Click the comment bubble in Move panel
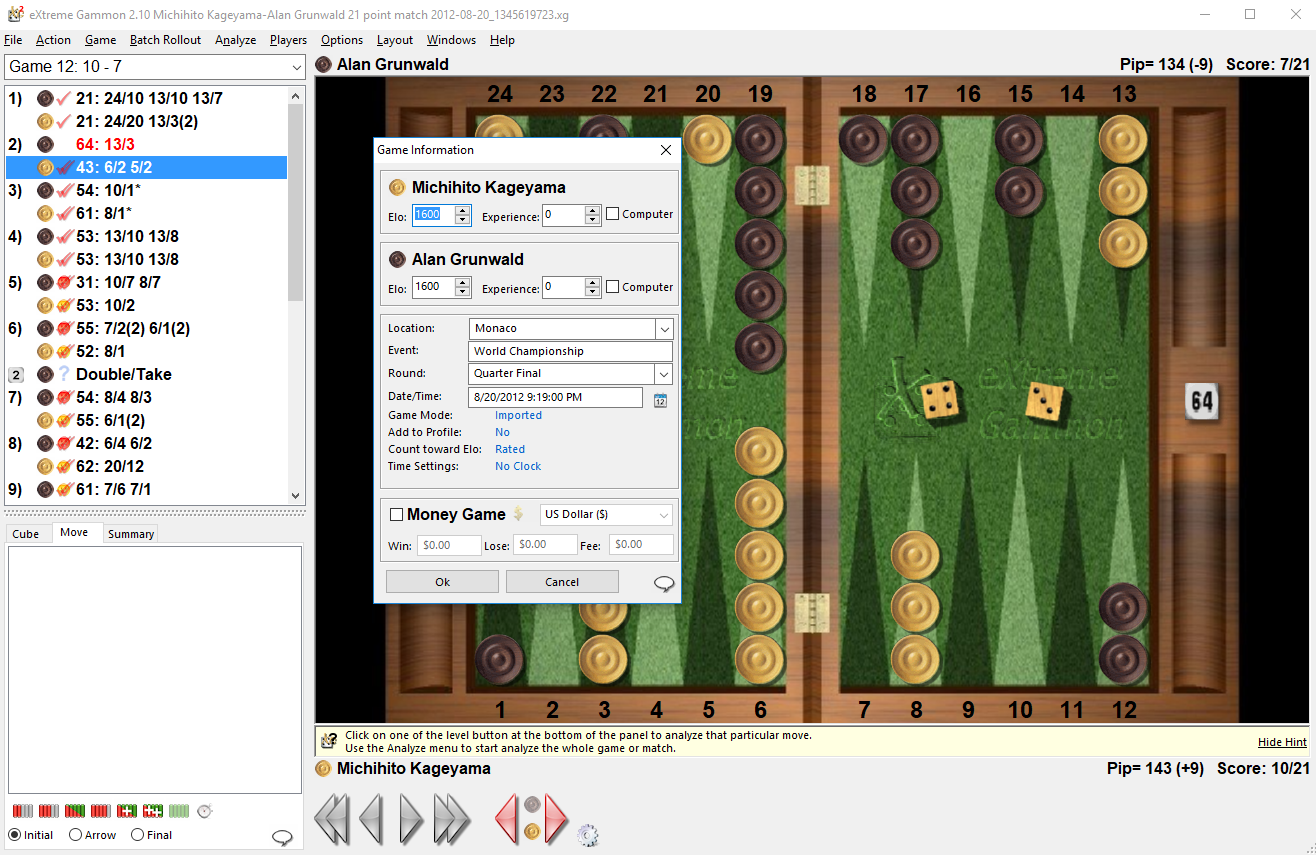 tap(282, 837)
